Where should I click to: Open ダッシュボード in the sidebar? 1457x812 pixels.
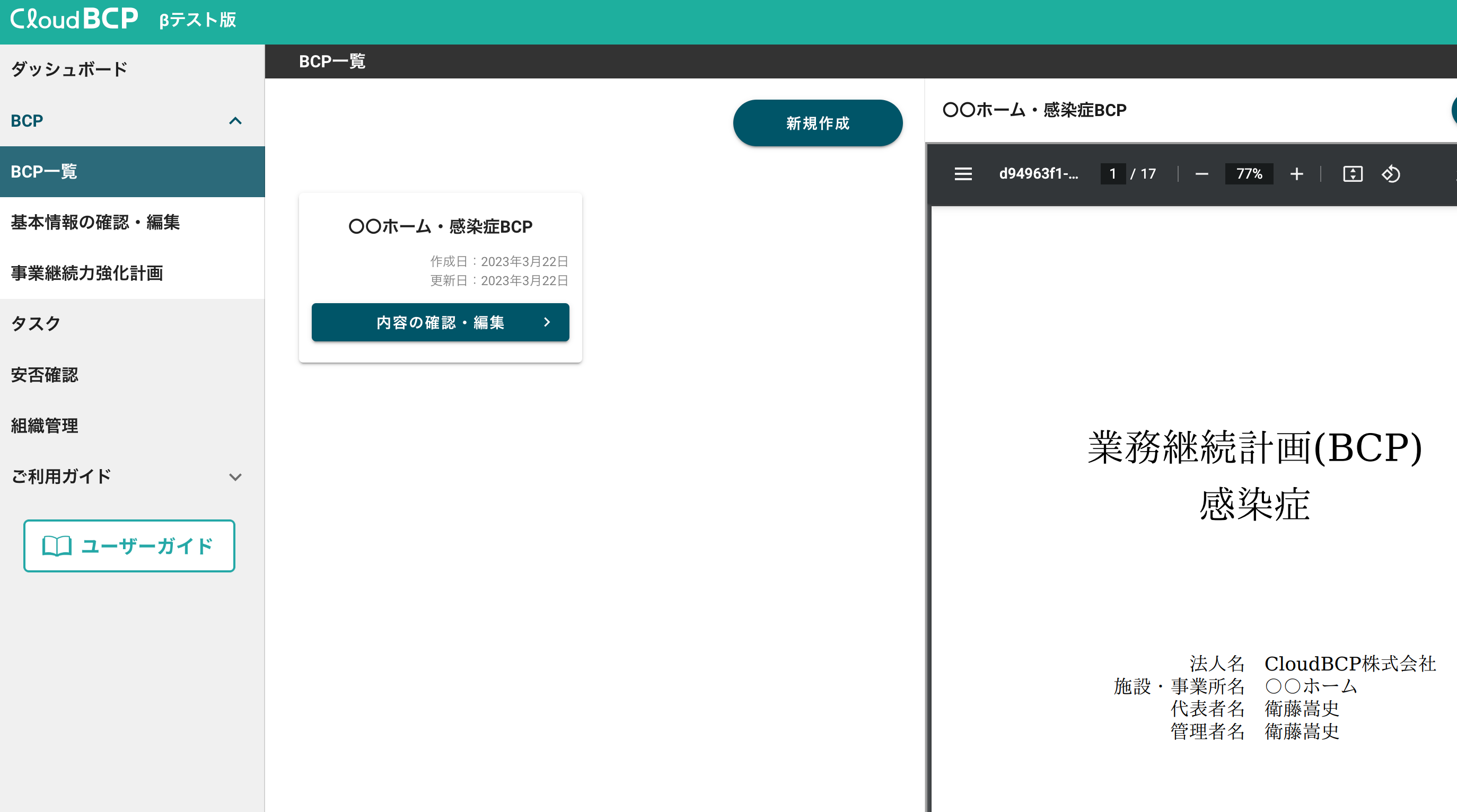(69, 69)
